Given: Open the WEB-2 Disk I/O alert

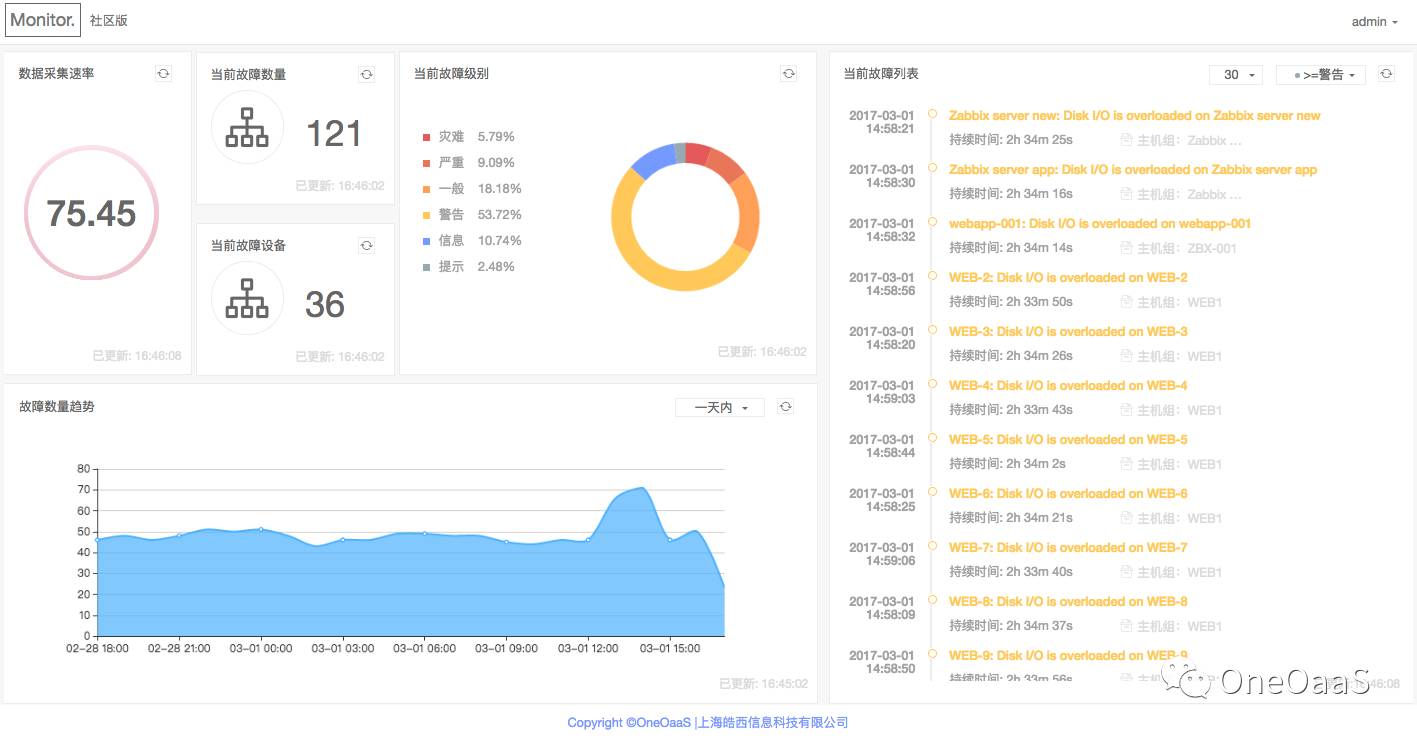Looking at the screenshot, I should (1068, 278).
